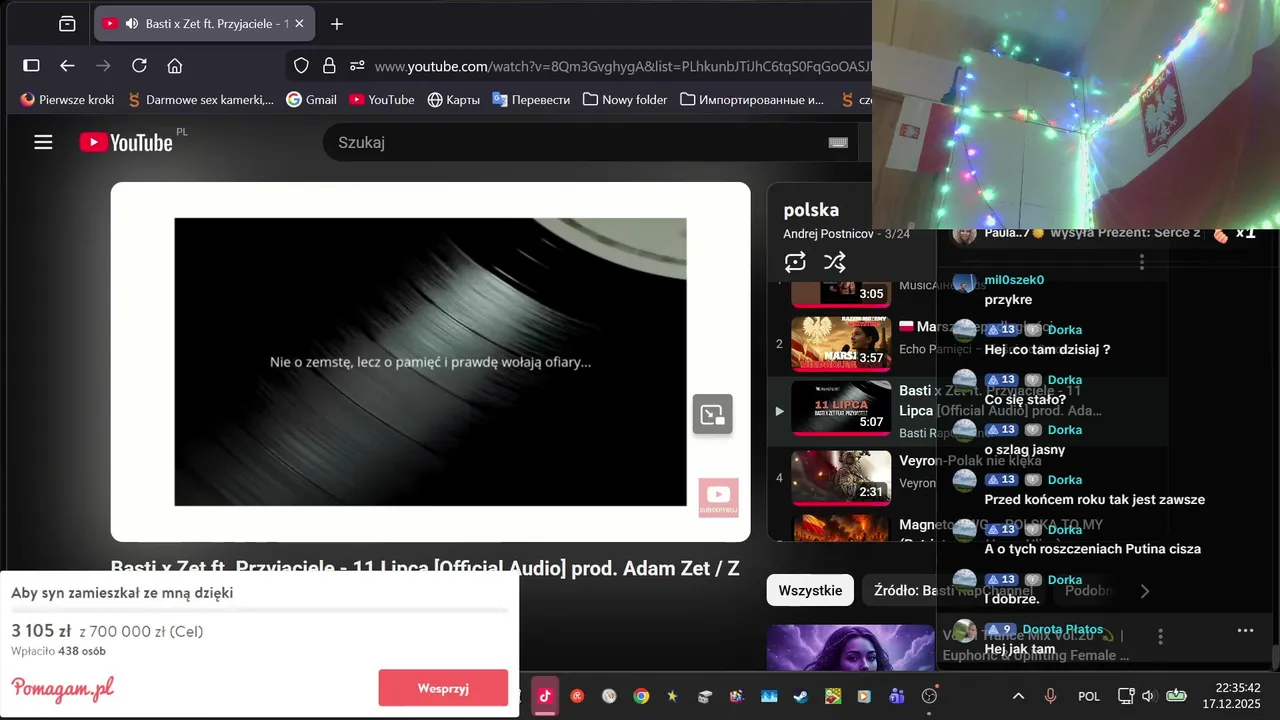
Task: Open the Pomagam.pl logo link
Action: (x=62, y=688)
